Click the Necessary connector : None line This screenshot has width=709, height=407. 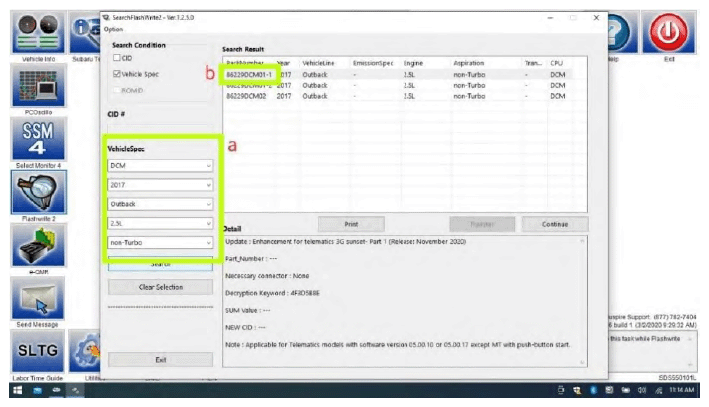pyautogui.click(x=267, y=276)
